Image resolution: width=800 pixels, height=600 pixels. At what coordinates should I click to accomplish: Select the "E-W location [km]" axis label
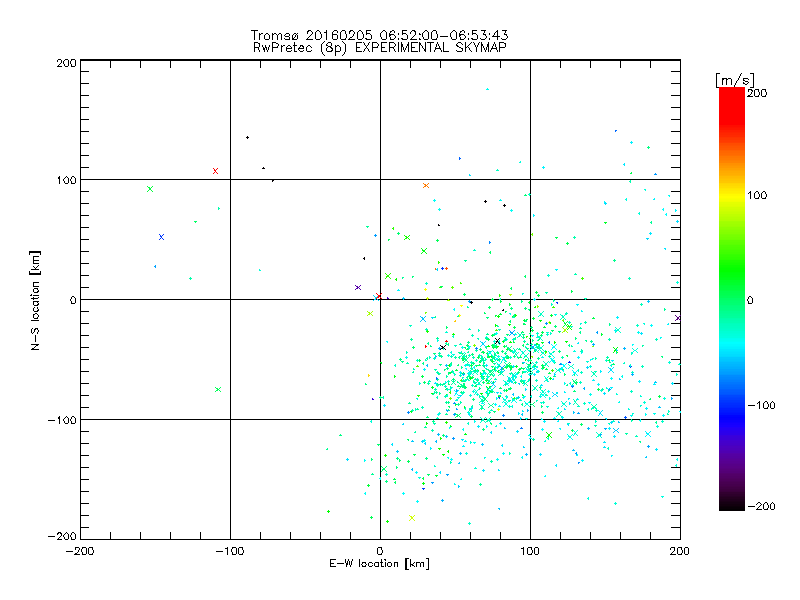(379, 564)
